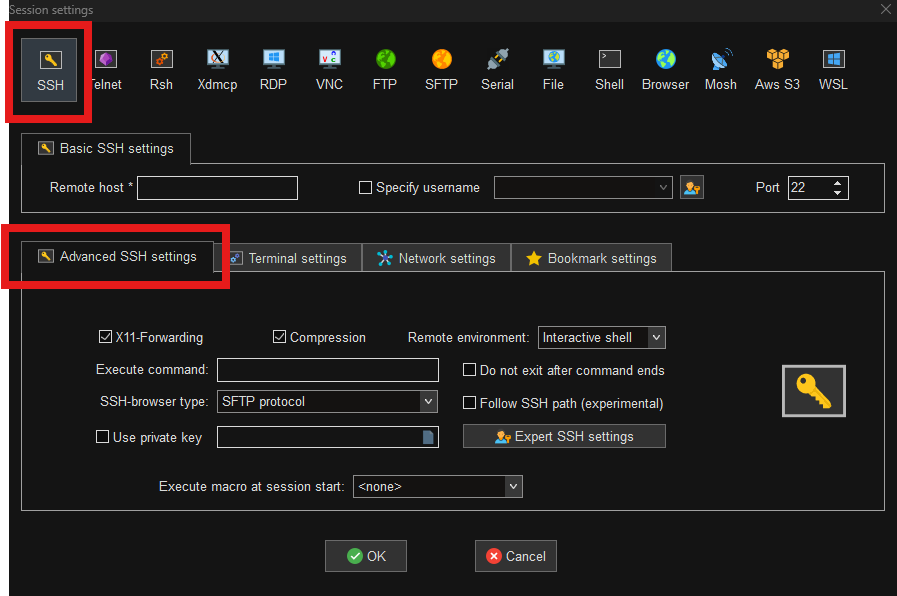The width and height of the screenshot is (897, 596).
Task: Choose the Shell session type
Action: [x=609, y=70]
